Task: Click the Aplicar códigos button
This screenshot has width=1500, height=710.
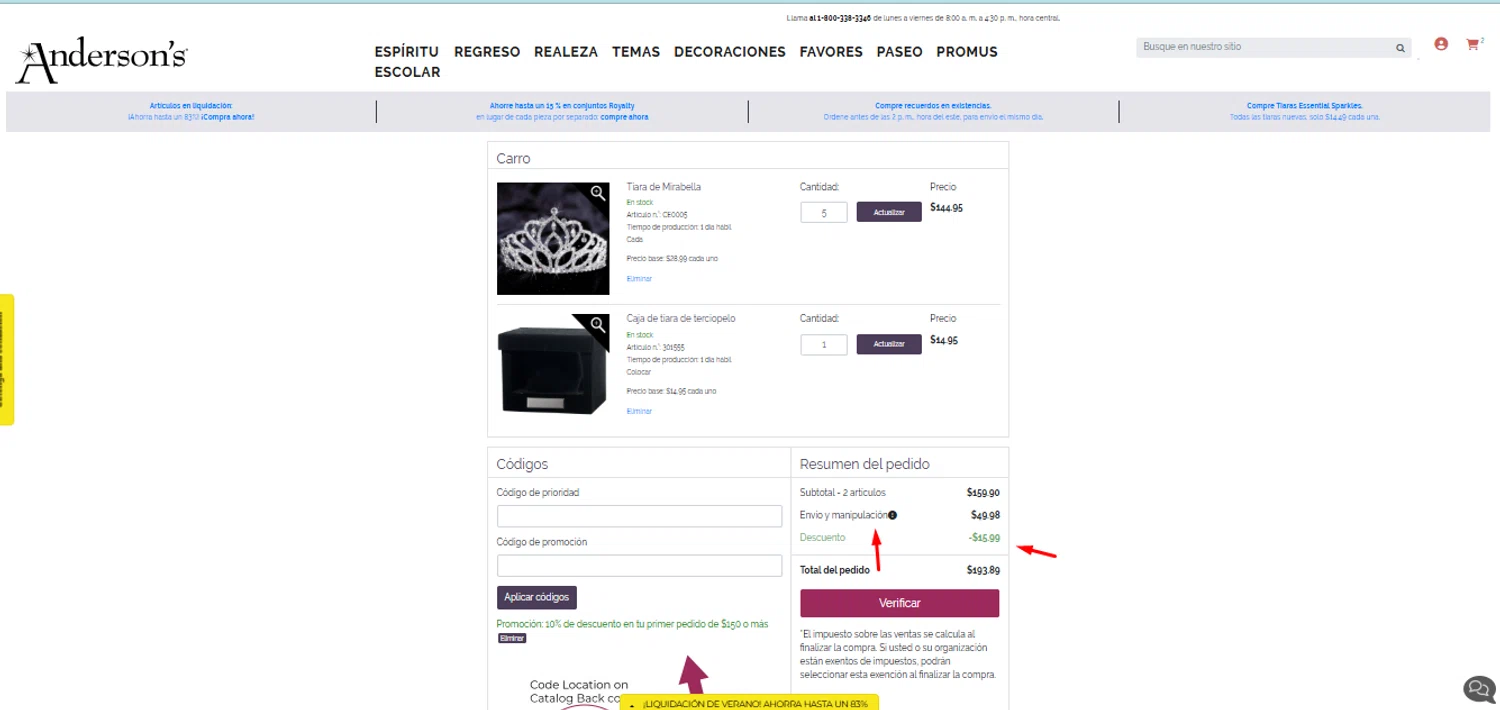Action: (536, 597)
